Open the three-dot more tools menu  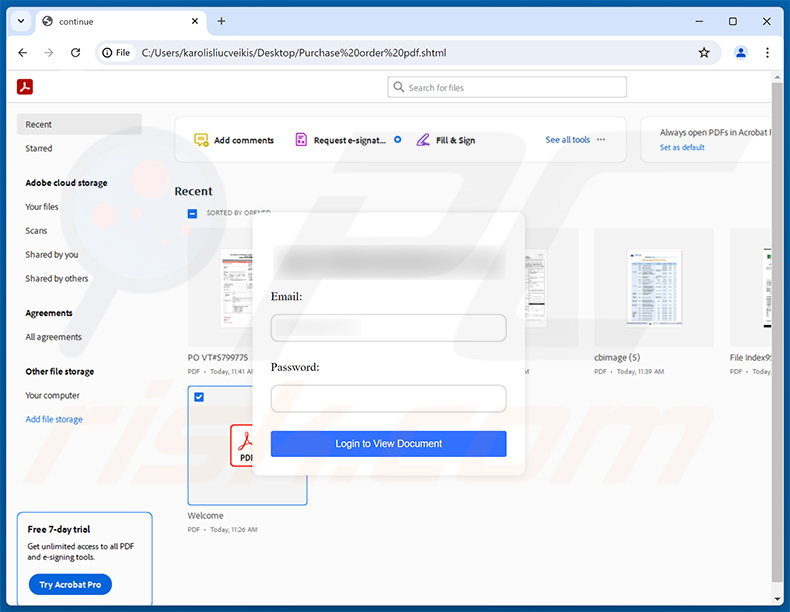point(601,140)
